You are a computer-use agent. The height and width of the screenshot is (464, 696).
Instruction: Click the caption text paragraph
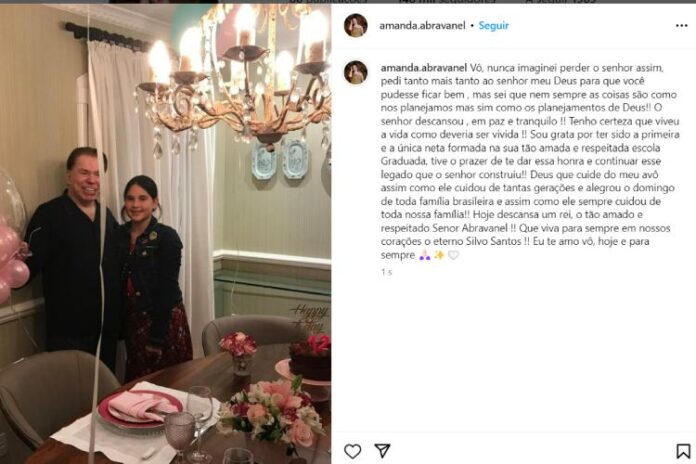[x=530, y=161]
